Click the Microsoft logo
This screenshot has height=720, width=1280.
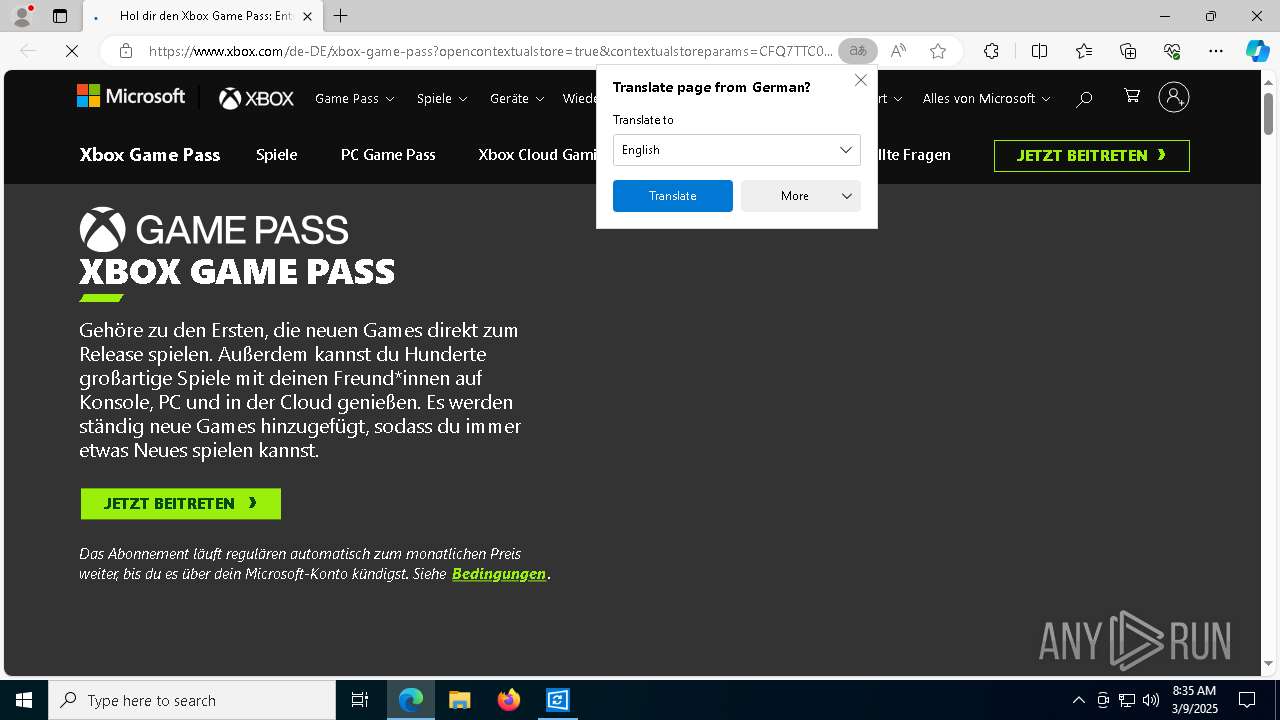(131, 96)
